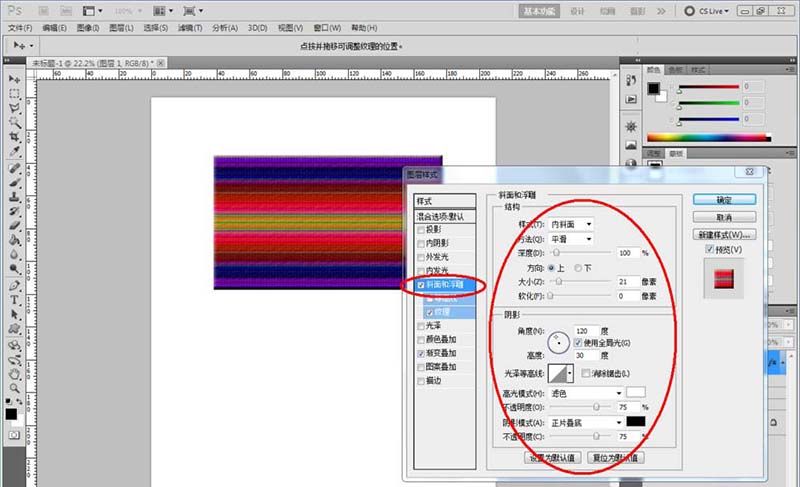Select the Blur tool
This screenshot has width=800, height=487.
point(14,254)
